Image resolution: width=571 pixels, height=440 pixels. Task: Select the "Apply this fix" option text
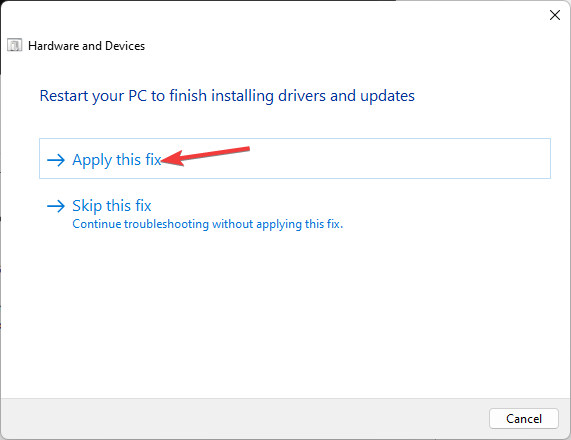point(117,160)
